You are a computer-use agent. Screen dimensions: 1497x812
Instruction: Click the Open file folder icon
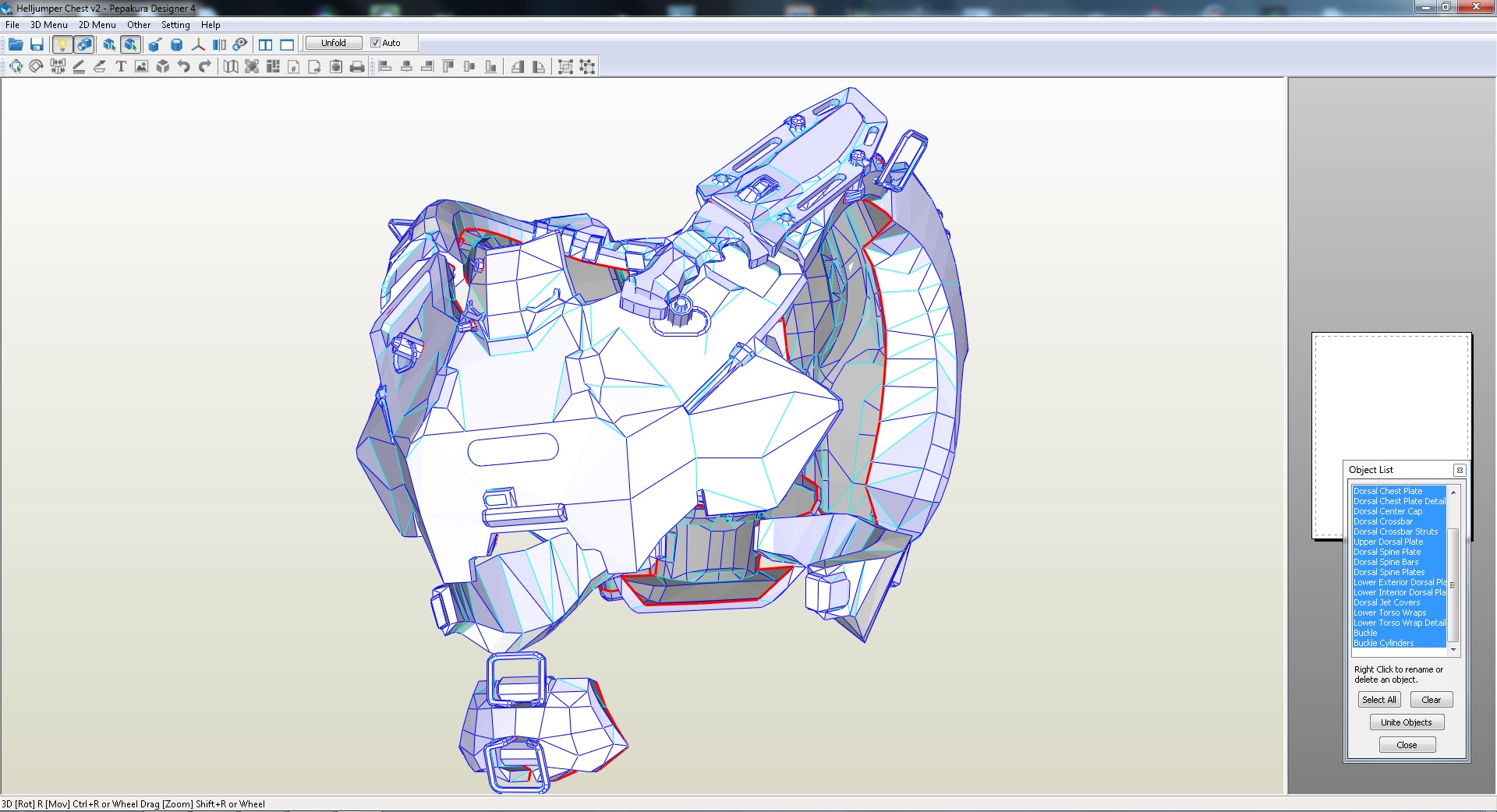(x=16, y=44)
